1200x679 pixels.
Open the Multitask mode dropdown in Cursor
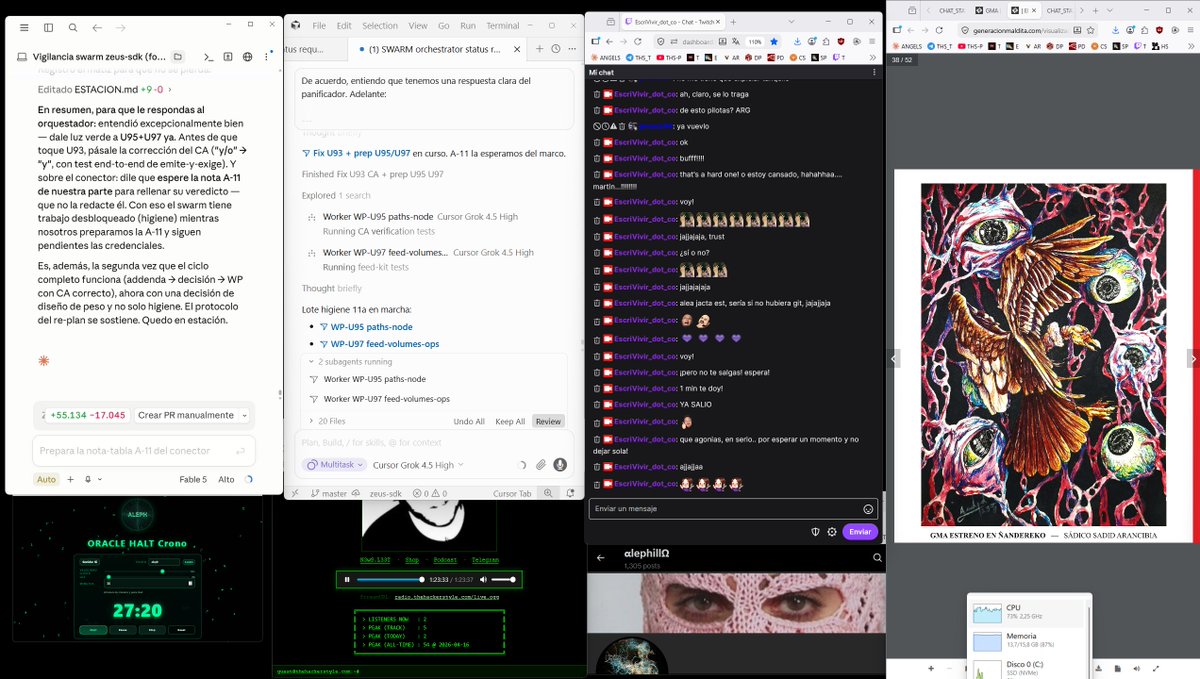[x=334, y=465]
